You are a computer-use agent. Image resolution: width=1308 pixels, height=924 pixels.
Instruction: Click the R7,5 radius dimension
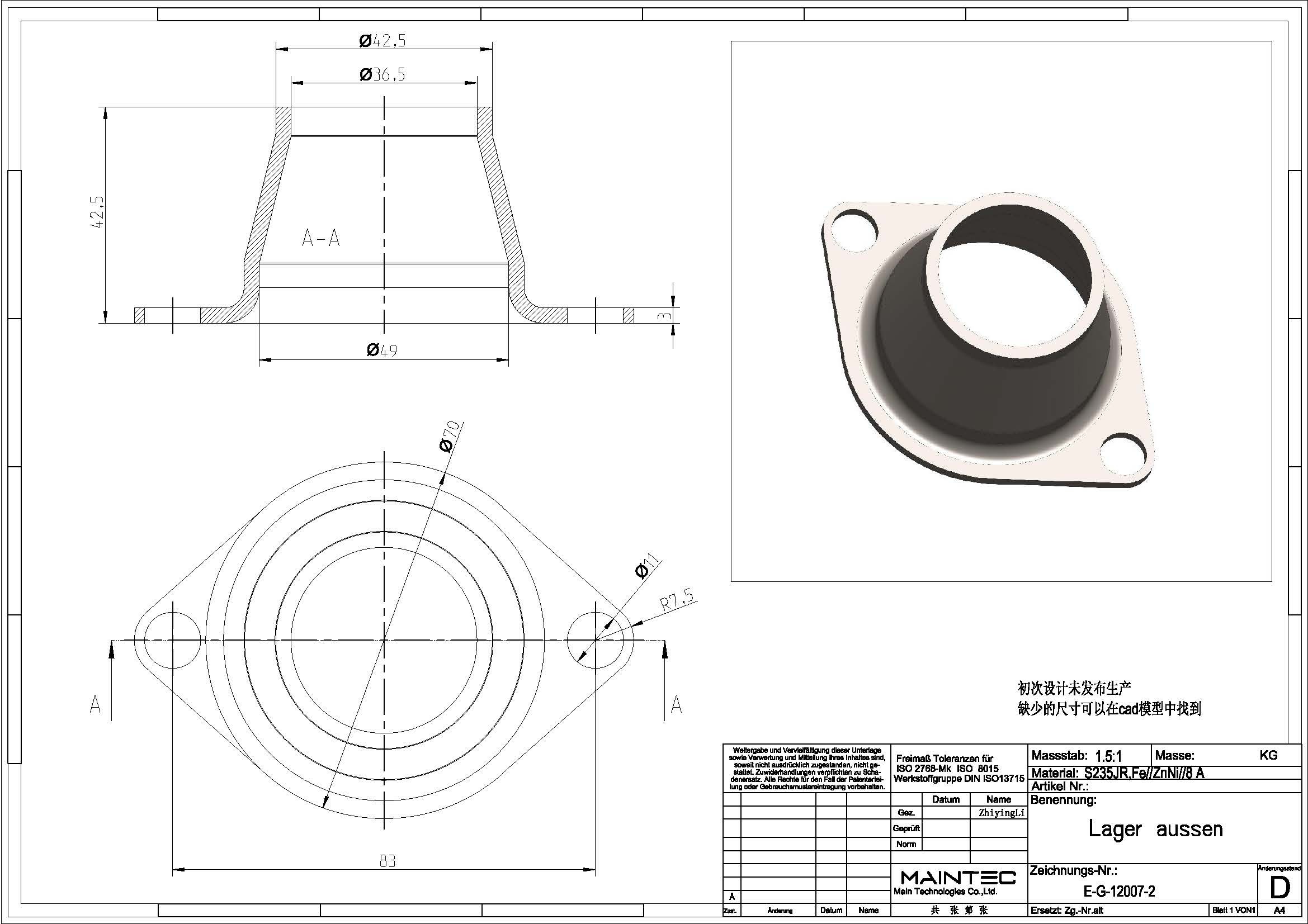tap(677, 600)
